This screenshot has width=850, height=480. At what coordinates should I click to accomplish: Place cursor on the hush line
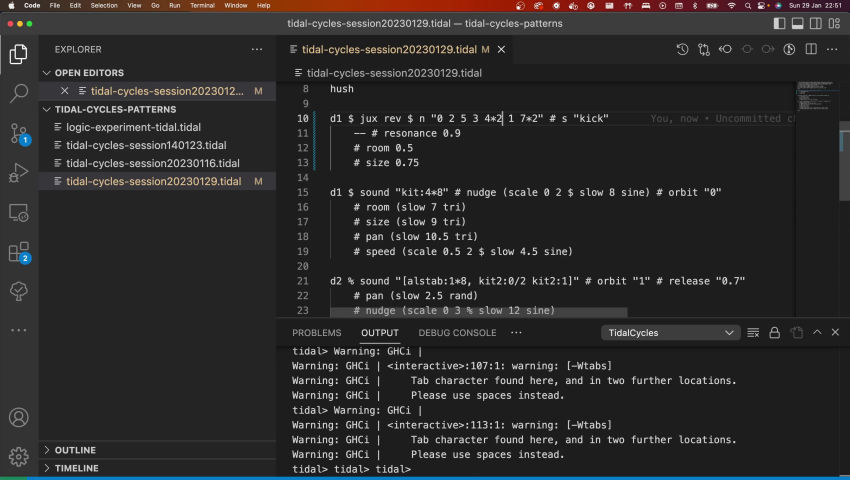point(342,89)
